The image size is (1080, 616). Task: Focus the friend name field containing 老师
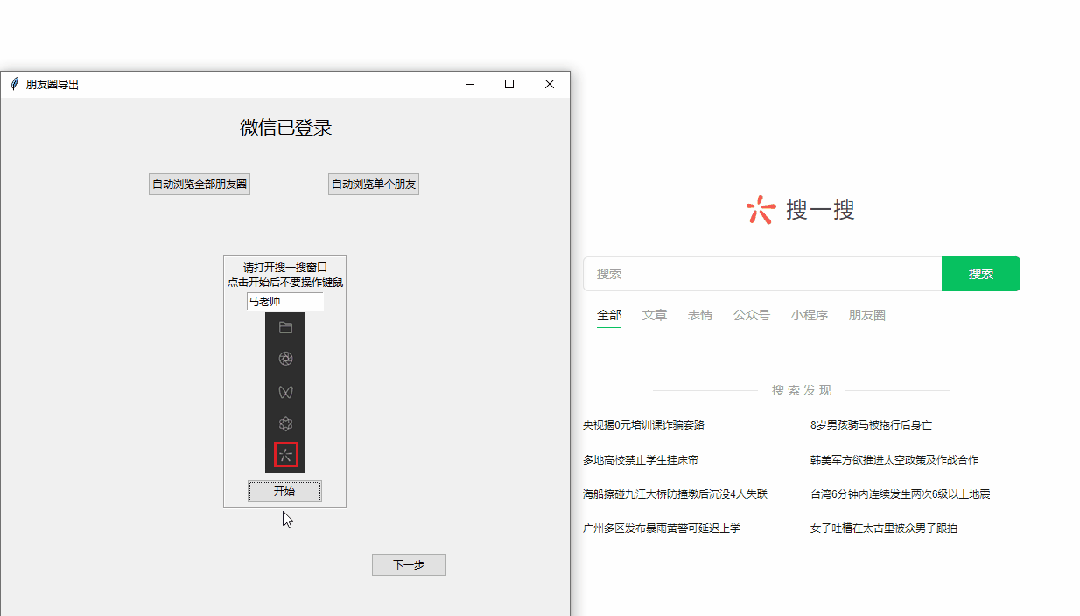click(x=285, y=301)
